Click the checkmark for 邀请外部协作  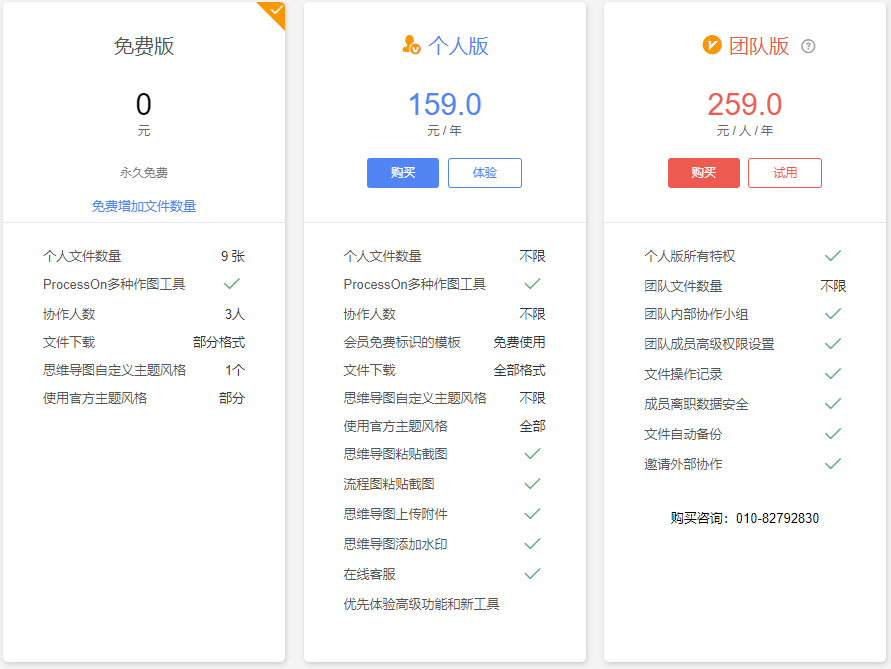coord(833,464)
